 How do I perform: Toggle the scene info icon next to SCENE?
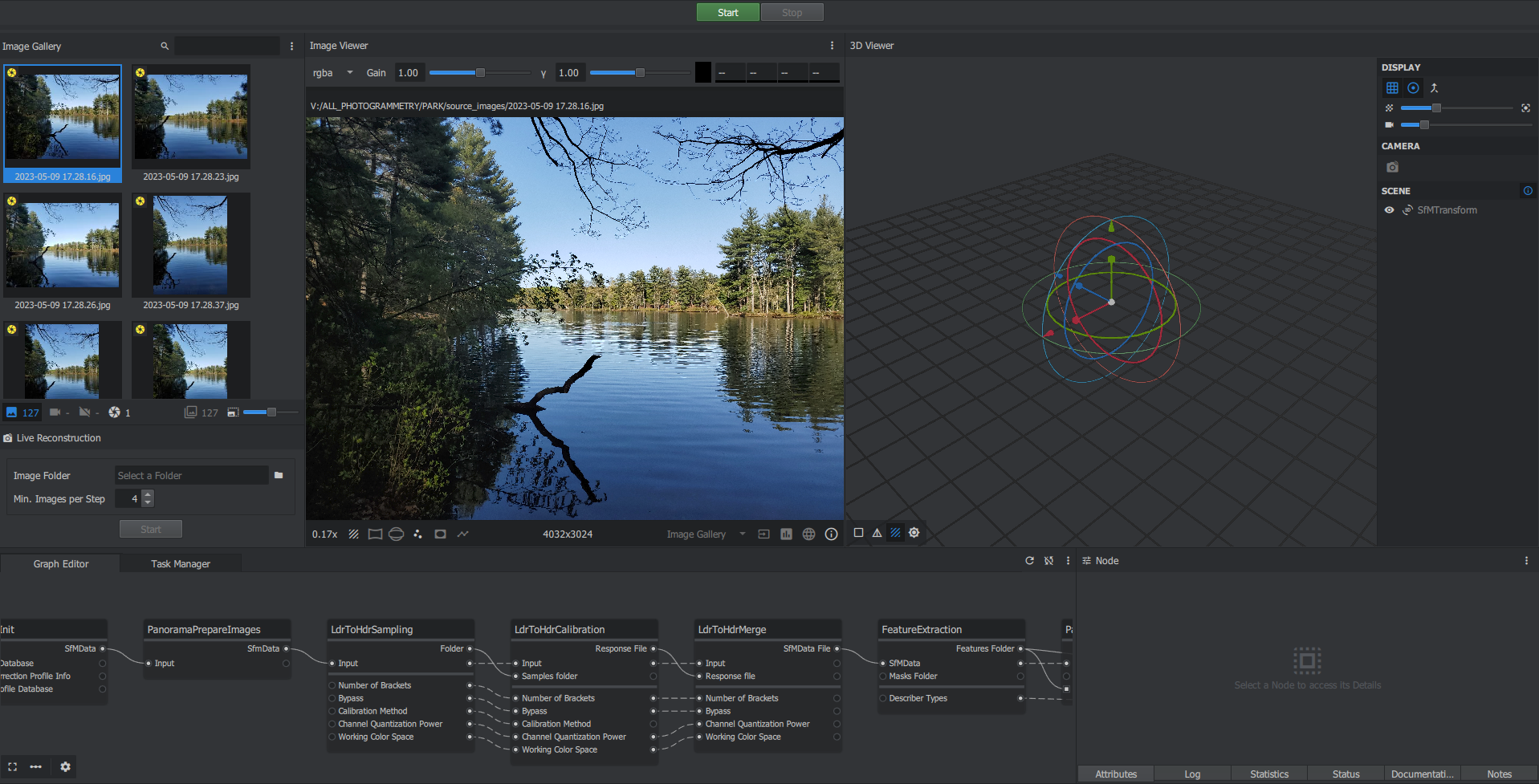coord(1528,191)
